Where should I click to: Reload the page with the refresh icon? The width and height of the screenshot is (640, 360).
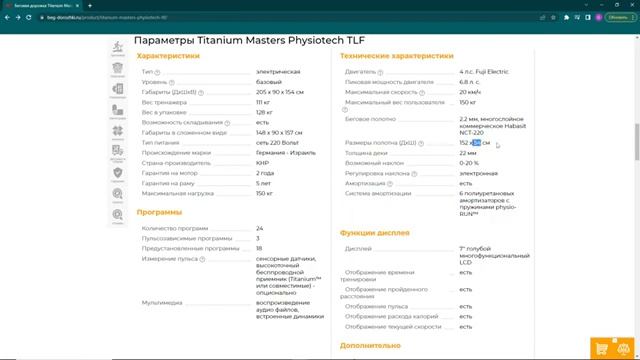pos(29,18)
